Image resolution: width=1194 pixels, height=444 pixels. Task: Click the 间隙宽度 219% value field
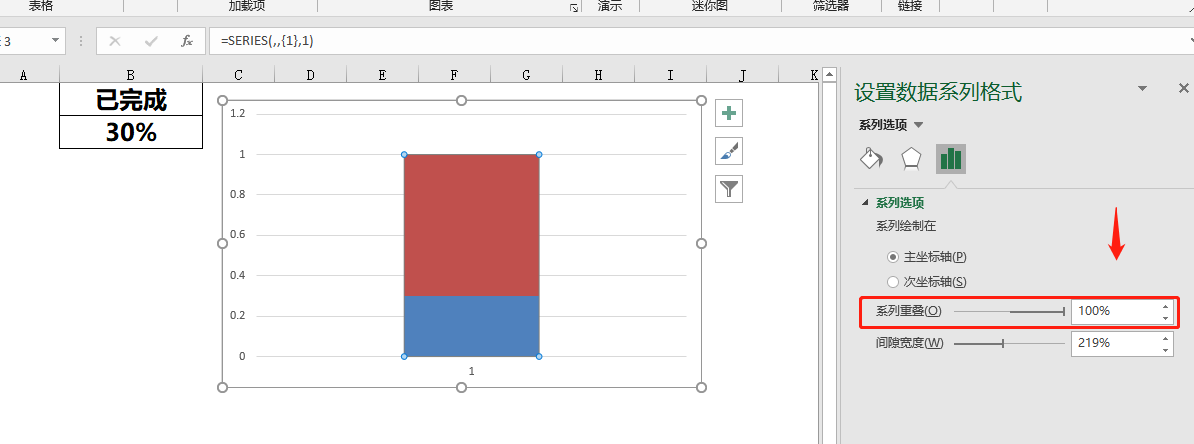pos(1115,343)
